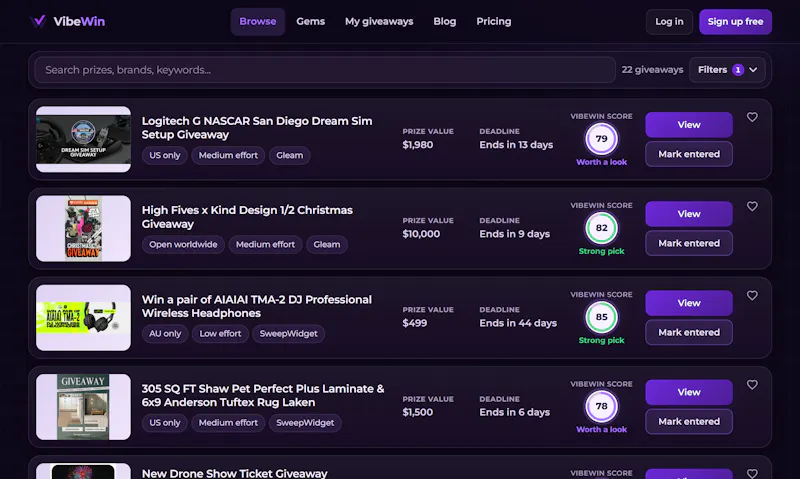Screen dimensions: 800x479
Task: Open the Filters dropdown
Action: (x=727, y=70)
